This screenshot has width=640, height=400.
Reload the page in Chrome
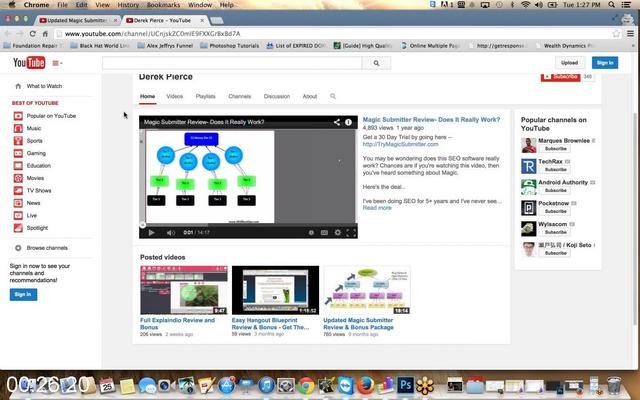33,34
